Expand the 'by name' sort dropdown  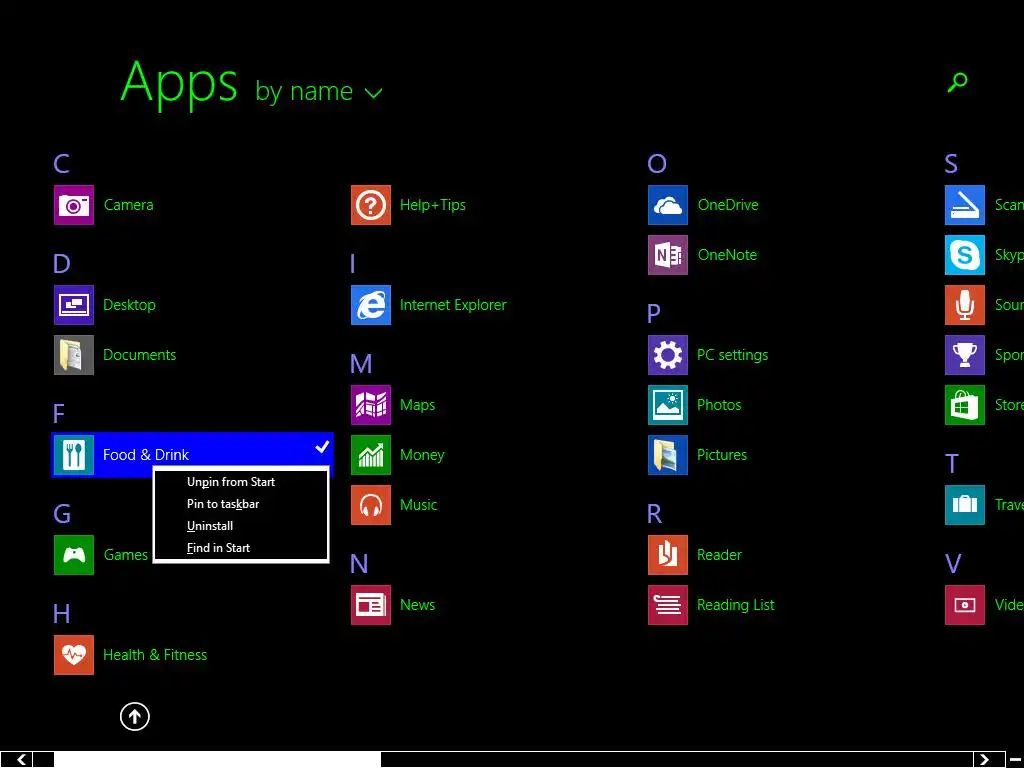[x=319, y=91]
